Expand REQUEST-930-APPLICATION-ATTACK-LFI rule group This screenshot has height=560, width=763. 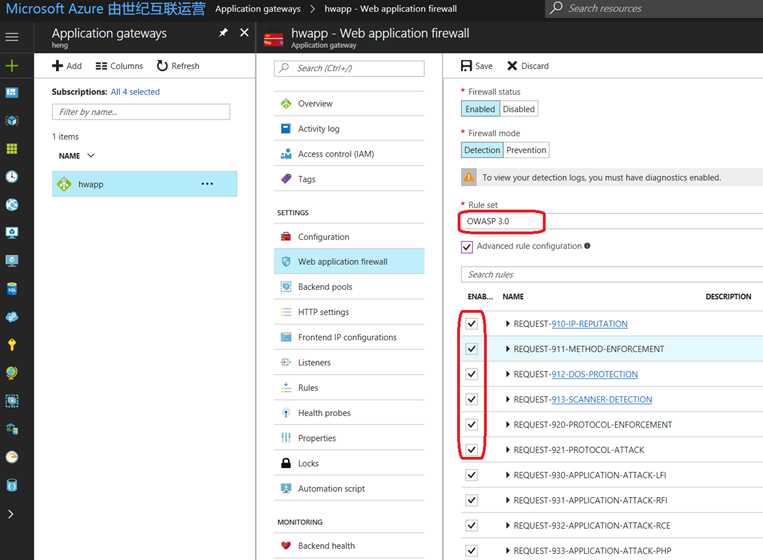point(508,475)
